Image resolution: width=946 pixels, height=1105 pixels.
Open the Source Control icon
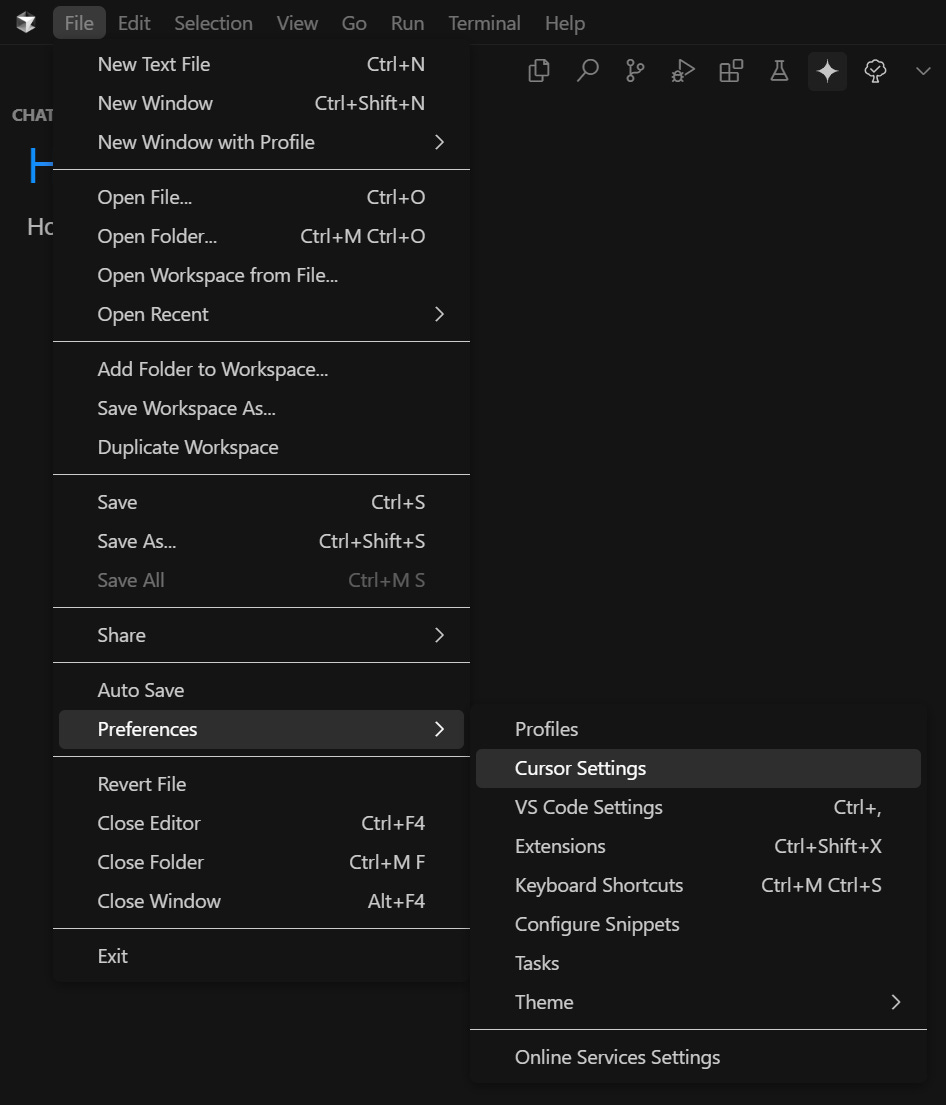[634, 71]
